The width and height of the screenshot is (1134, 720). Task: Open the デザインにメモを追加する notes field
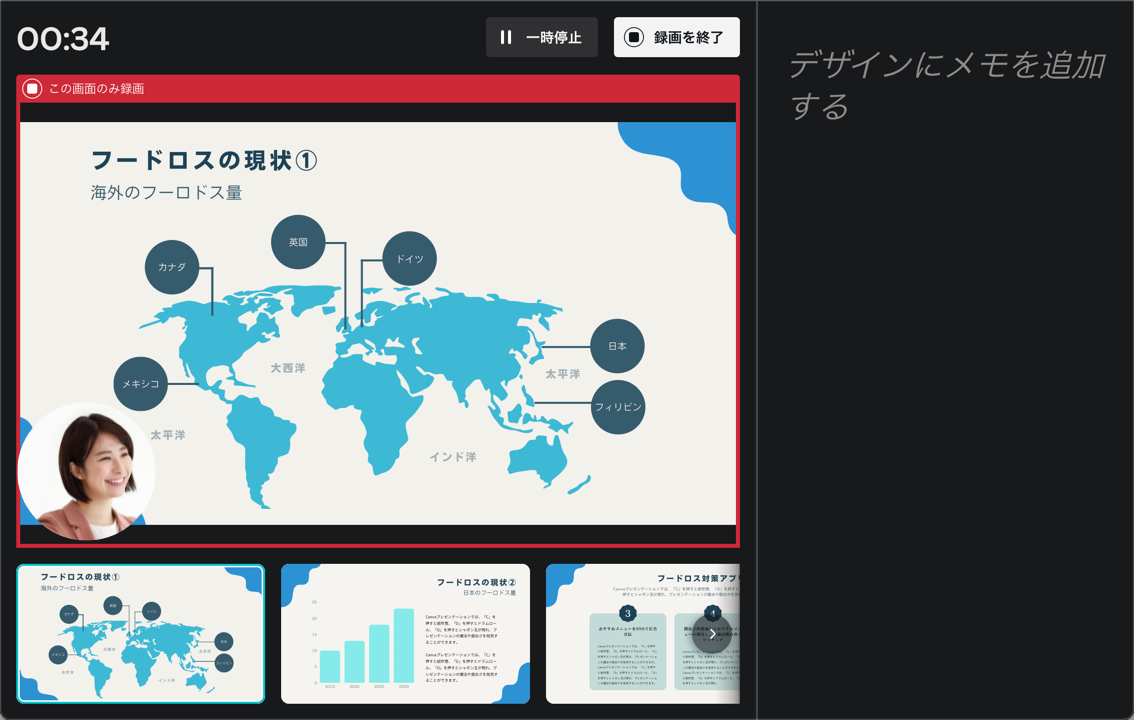coord(946,85)
